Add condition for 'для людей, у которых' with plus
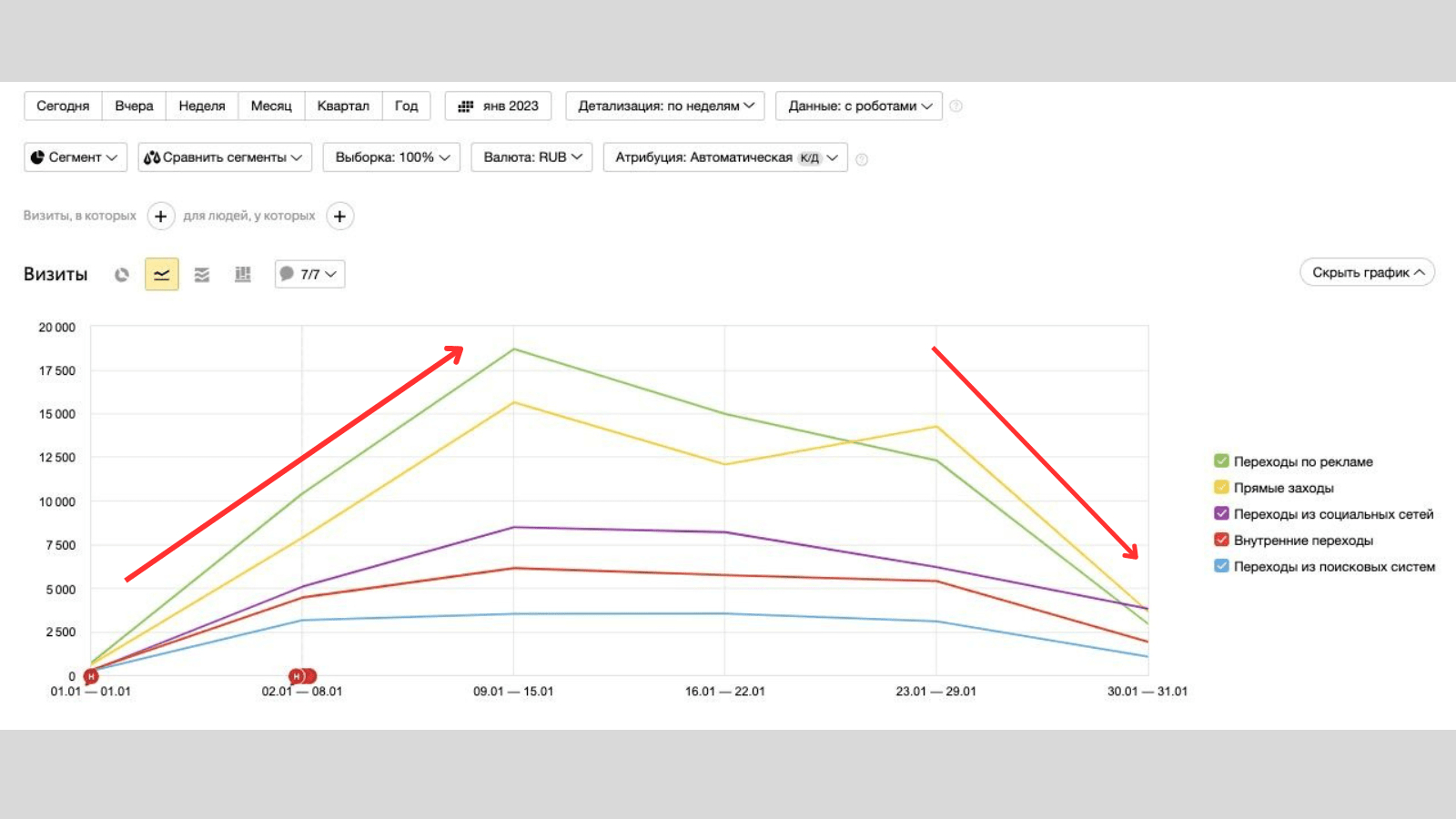The image size is (1456, 819). point(339,216)
